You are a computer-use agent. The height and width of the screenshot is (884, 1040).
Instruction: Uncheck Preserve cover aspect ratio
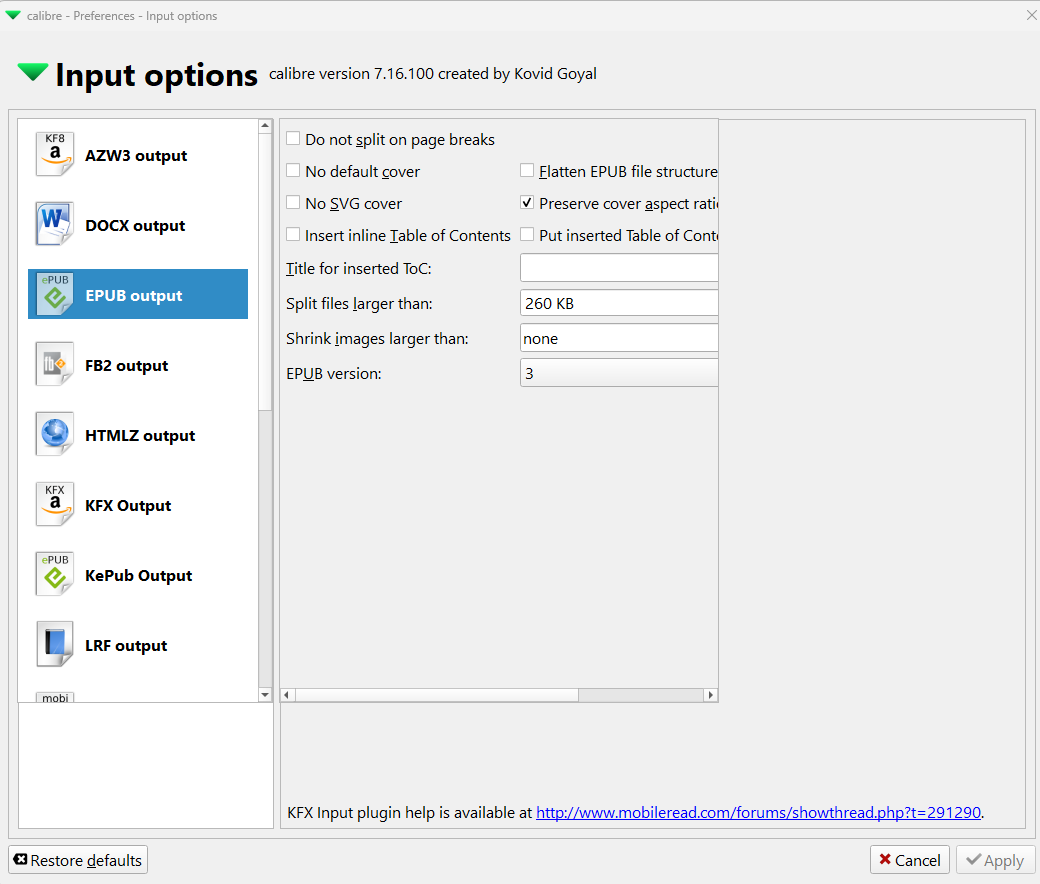point(528,203)
